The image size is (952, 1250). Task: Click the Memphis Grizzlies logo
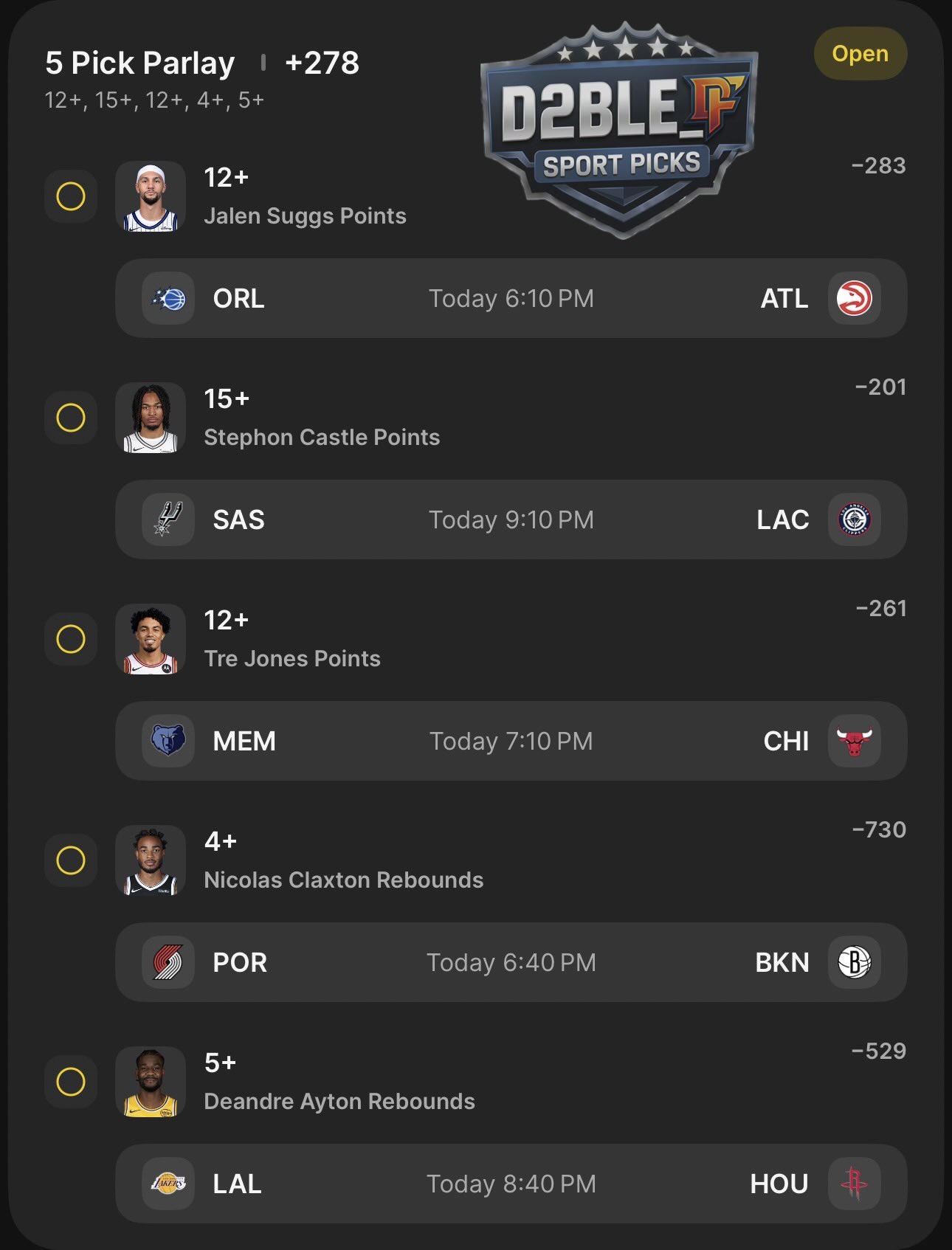[168, 741]
